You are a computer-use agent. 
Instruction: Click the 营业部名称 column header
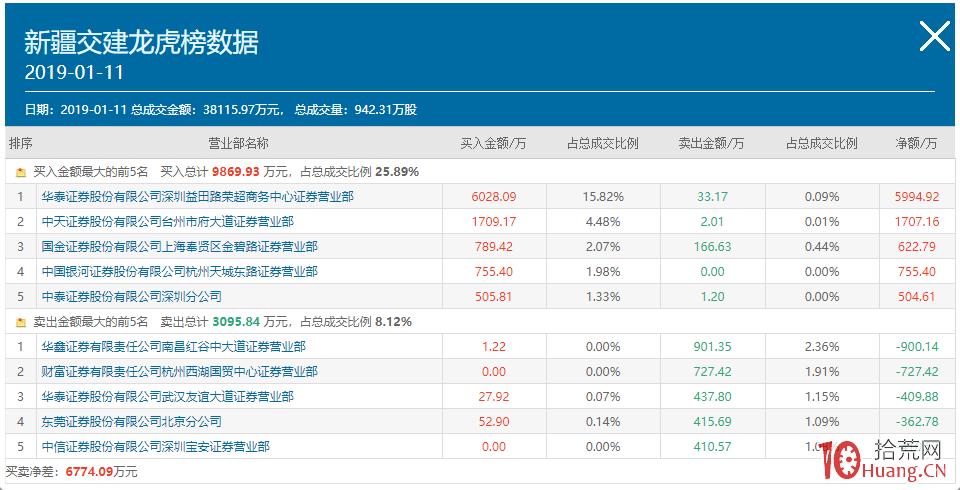tap(239, 143)
